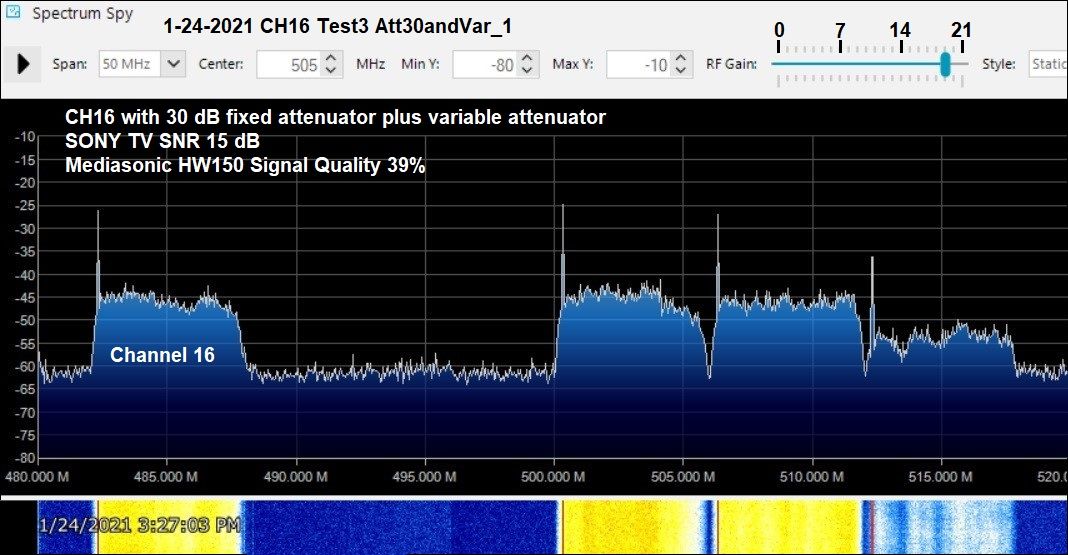This screenshot has height=555, width=1068.
Task: Open the Span 50 MHz dropdown
Action: [173, 64]
